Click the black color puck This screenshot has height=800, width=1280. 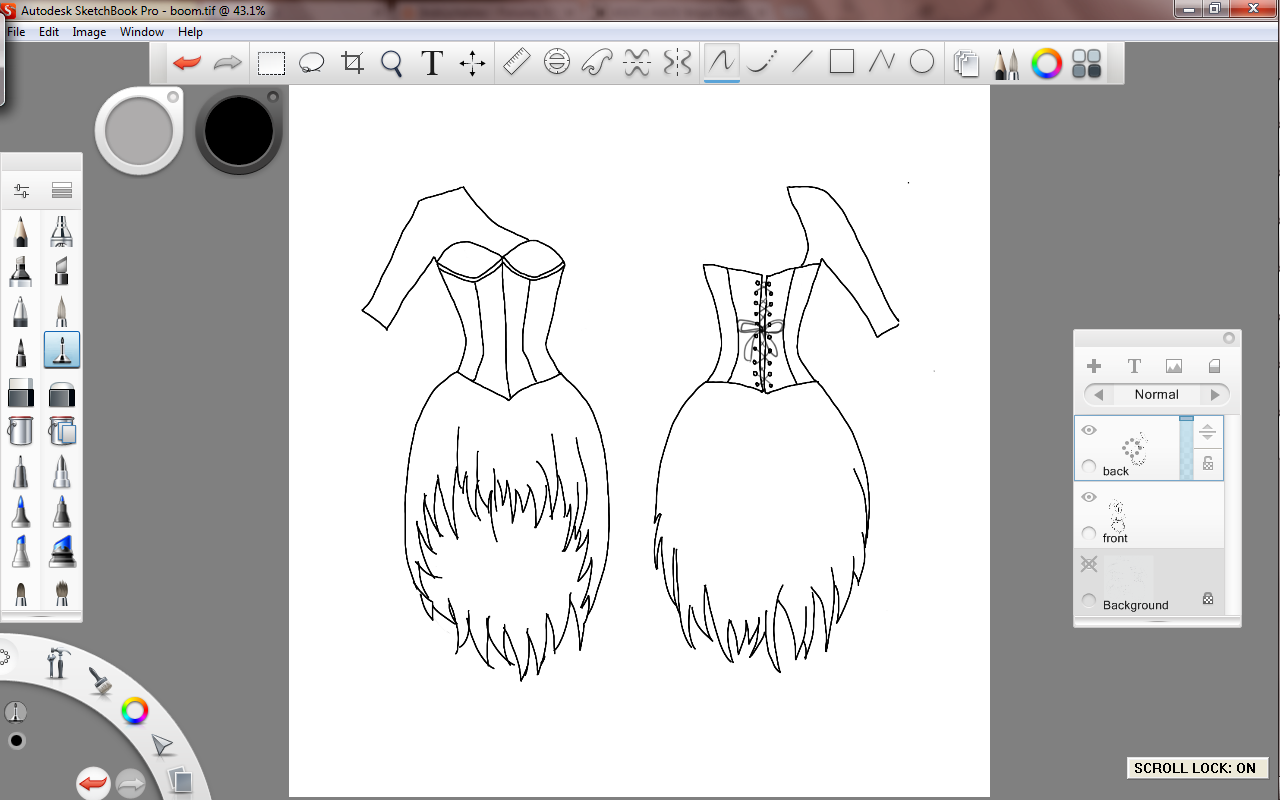point(239,131)
